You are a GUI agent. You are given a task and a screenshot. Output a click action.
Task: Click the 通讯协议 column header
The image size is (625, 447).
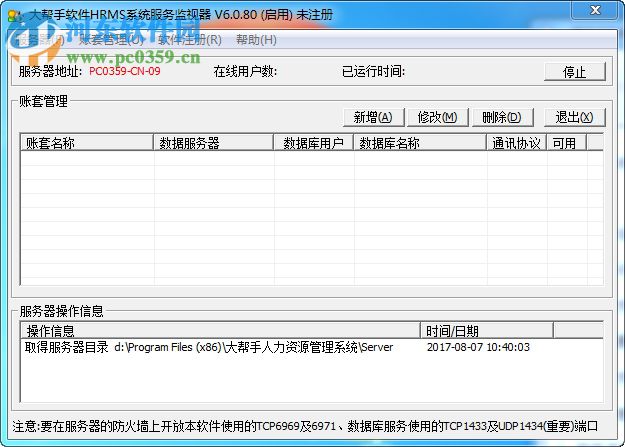pos(517,143)
